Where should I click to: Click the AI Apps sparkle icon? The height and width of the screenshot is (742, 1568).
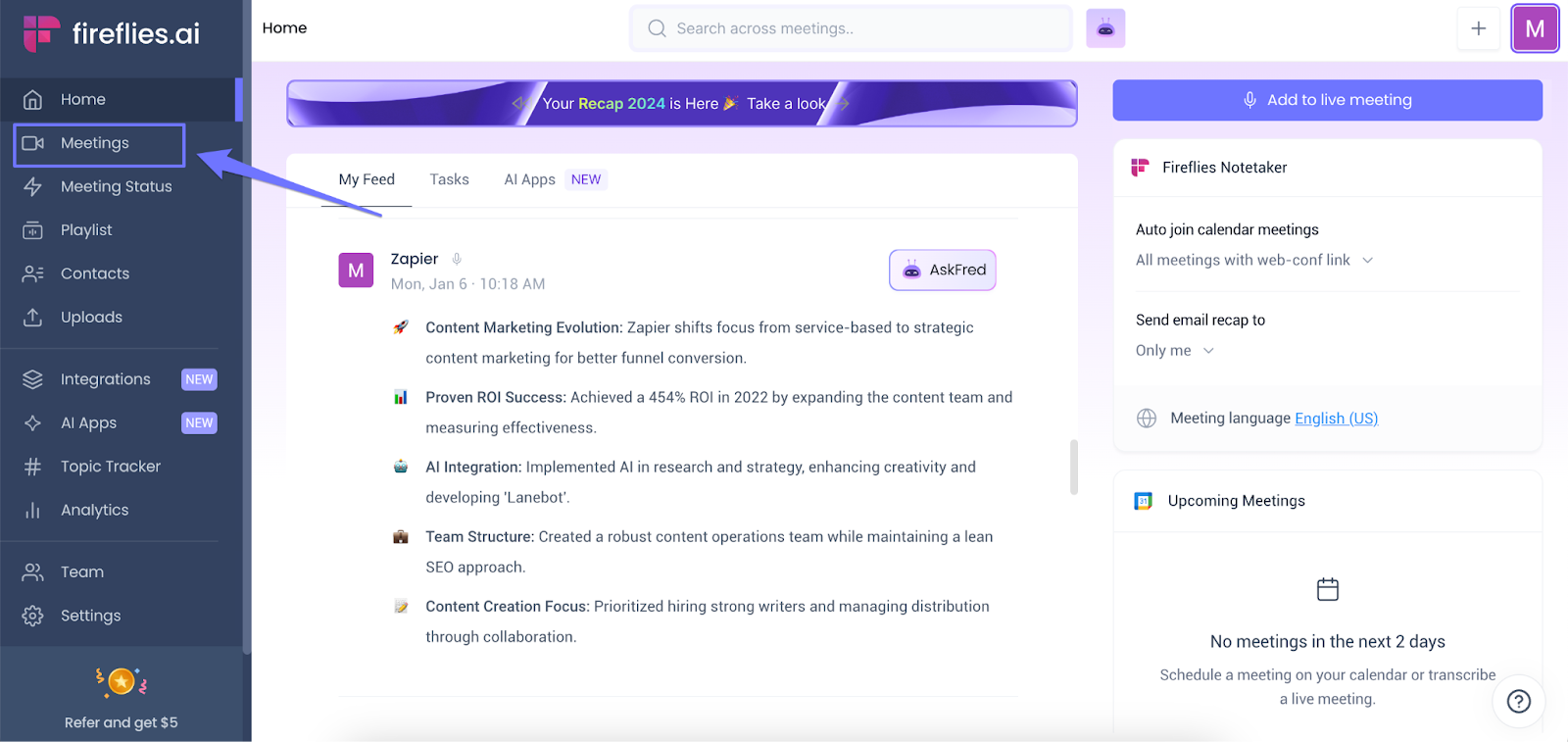point(32,423)
